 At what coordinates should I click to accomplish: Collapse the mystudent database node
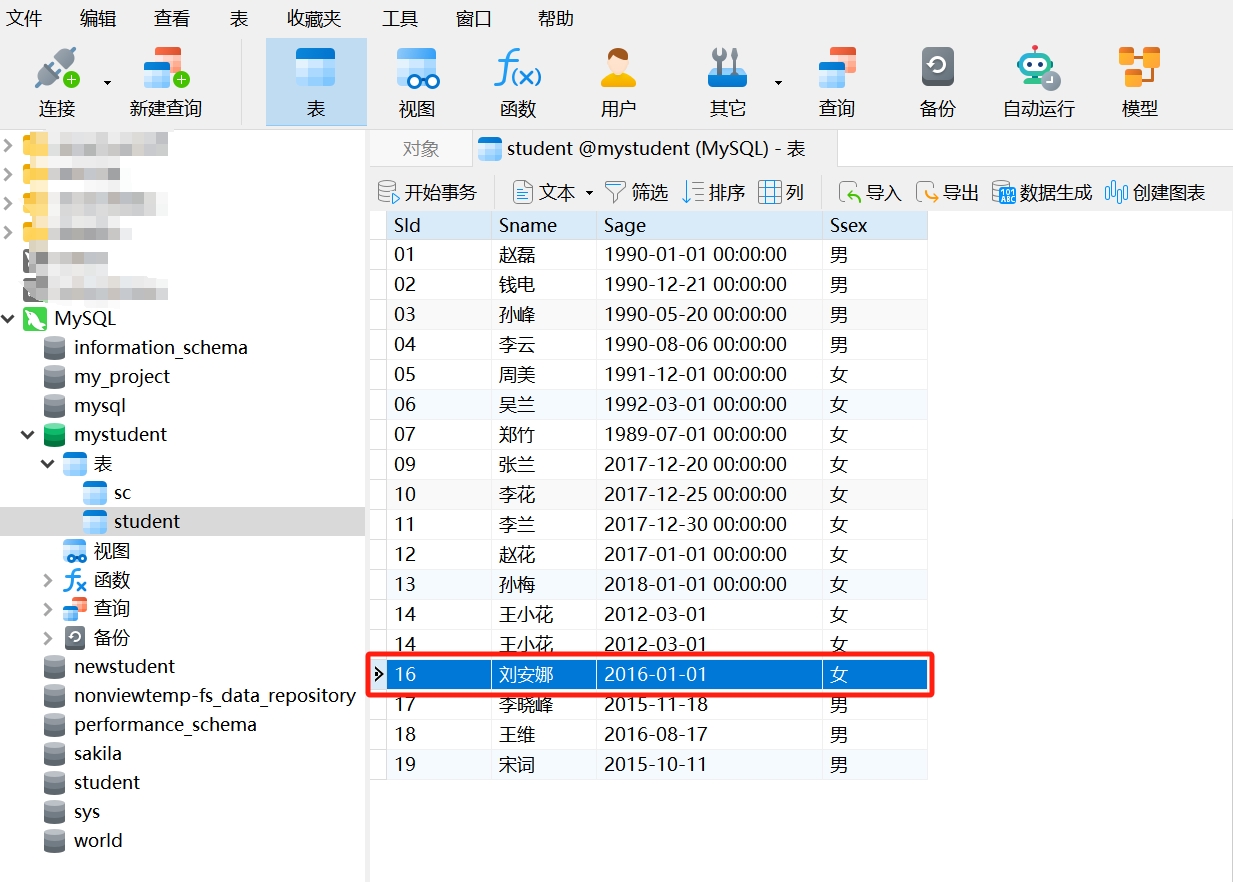pos(27,434)
